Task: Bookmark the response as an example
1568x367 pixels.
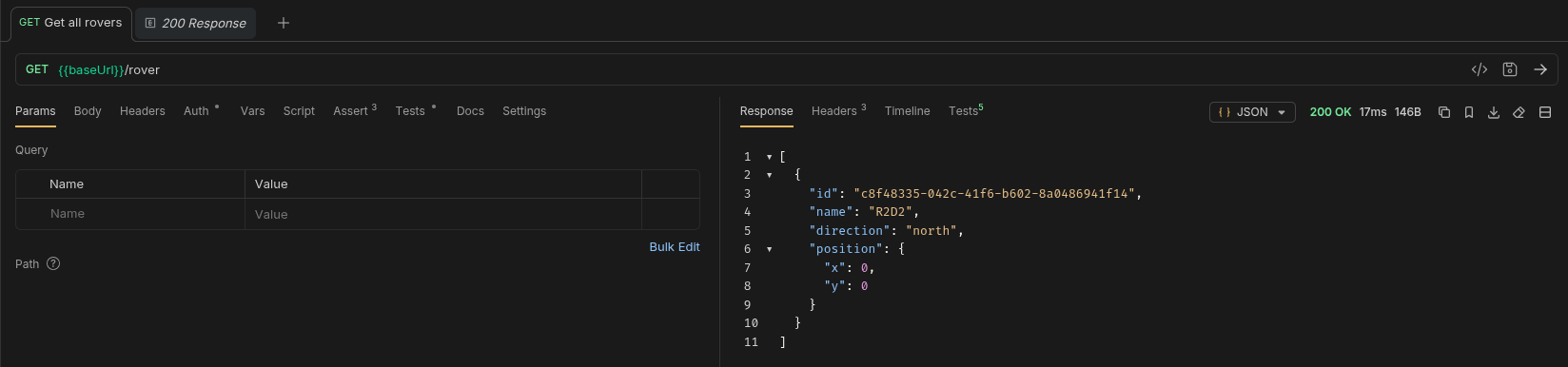Action: pos(1469,112)
